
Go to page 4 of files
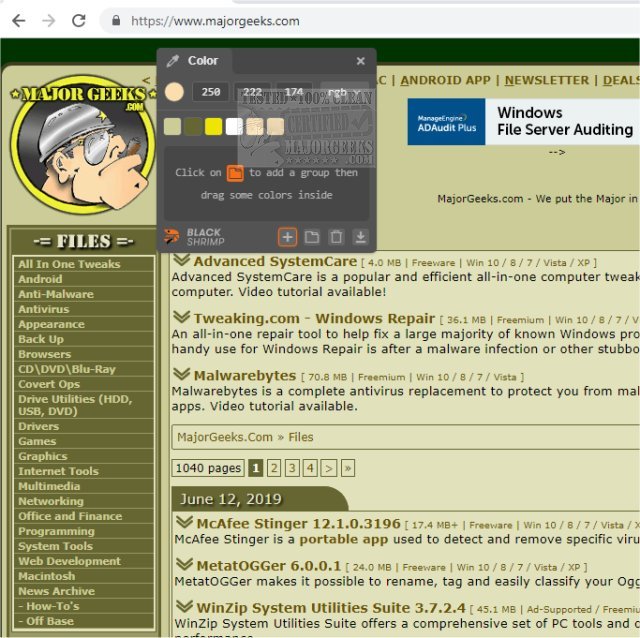(310, 468)
